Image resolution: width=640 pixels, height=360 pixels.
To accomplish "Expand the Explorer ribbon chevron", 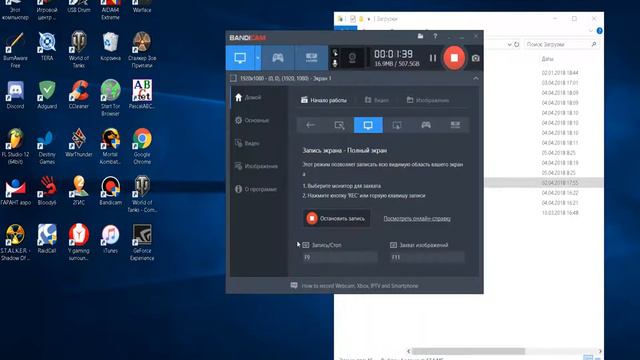I will coord(591,31).
